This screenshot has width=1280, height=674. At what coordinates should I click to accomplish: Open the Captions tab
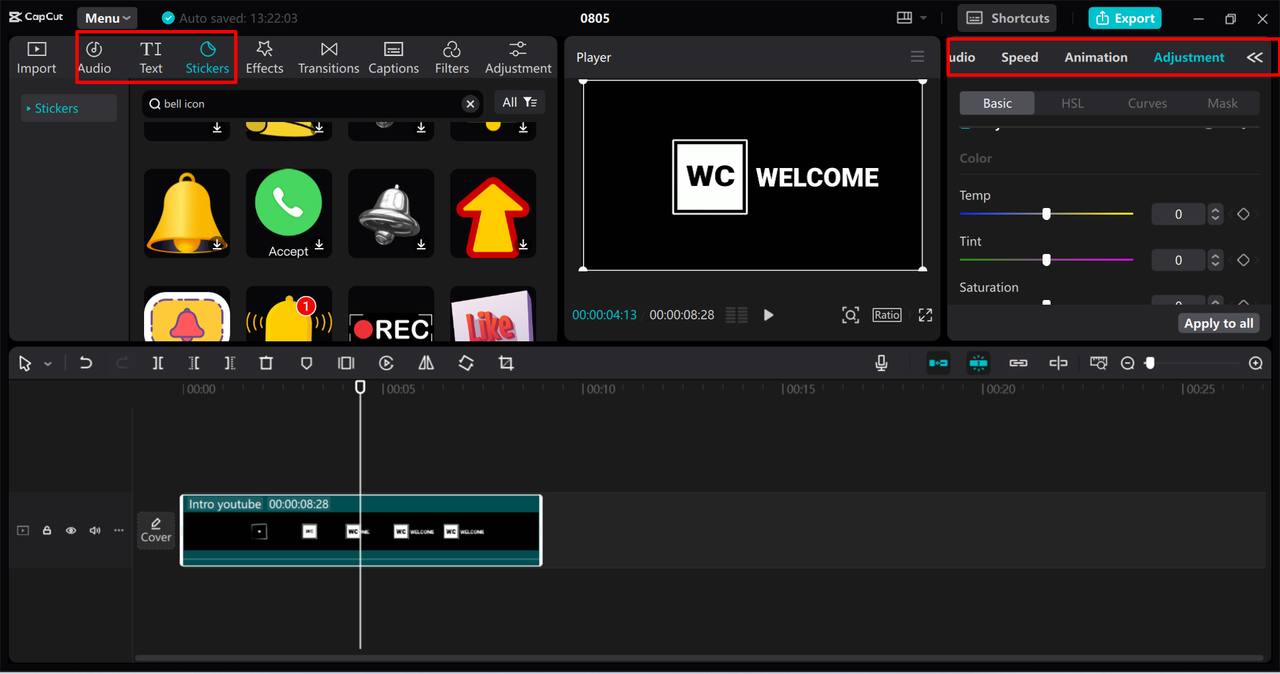pyautogui.click(x=393, y=58)
